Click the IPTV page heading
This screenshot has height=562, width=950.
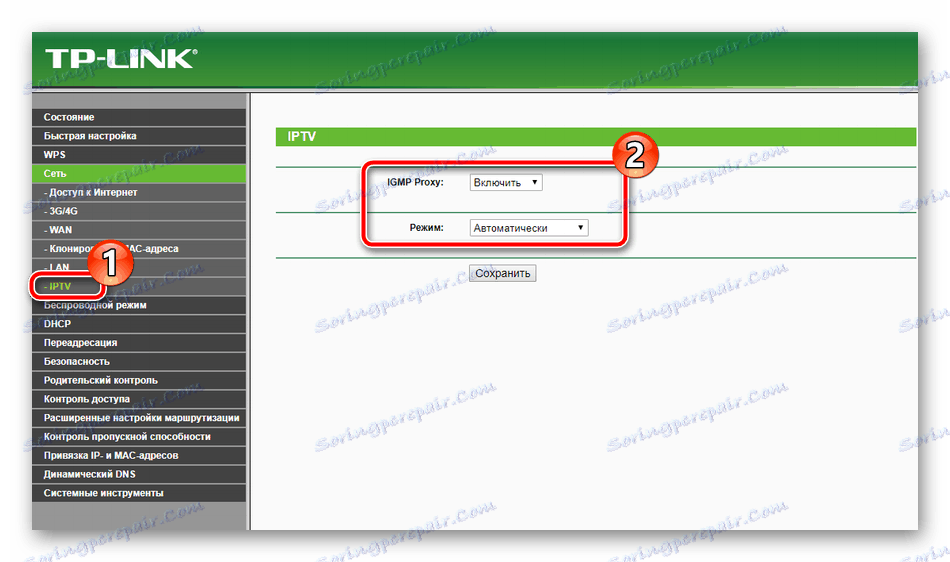point(302,136)
